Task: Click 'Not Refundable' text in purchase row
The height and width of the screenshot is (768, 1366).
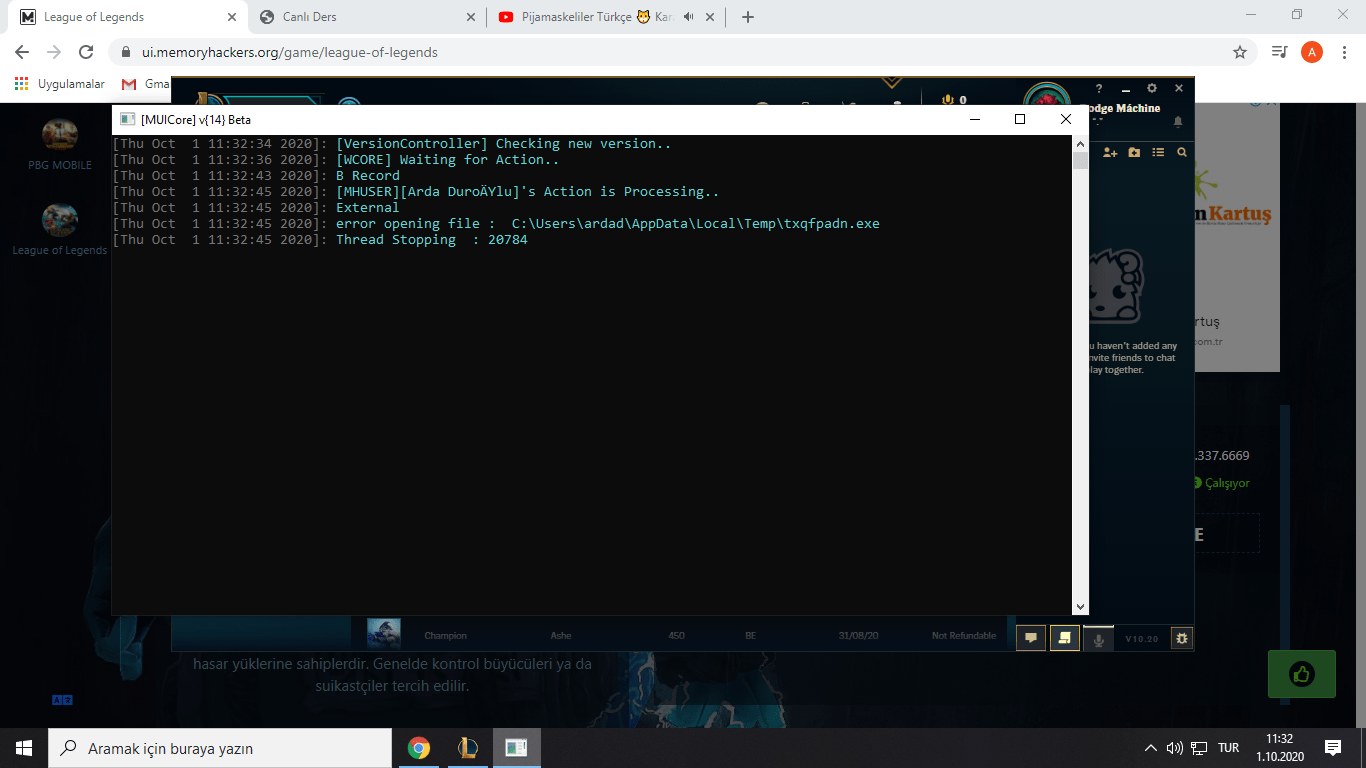Action: pos(964,636)
